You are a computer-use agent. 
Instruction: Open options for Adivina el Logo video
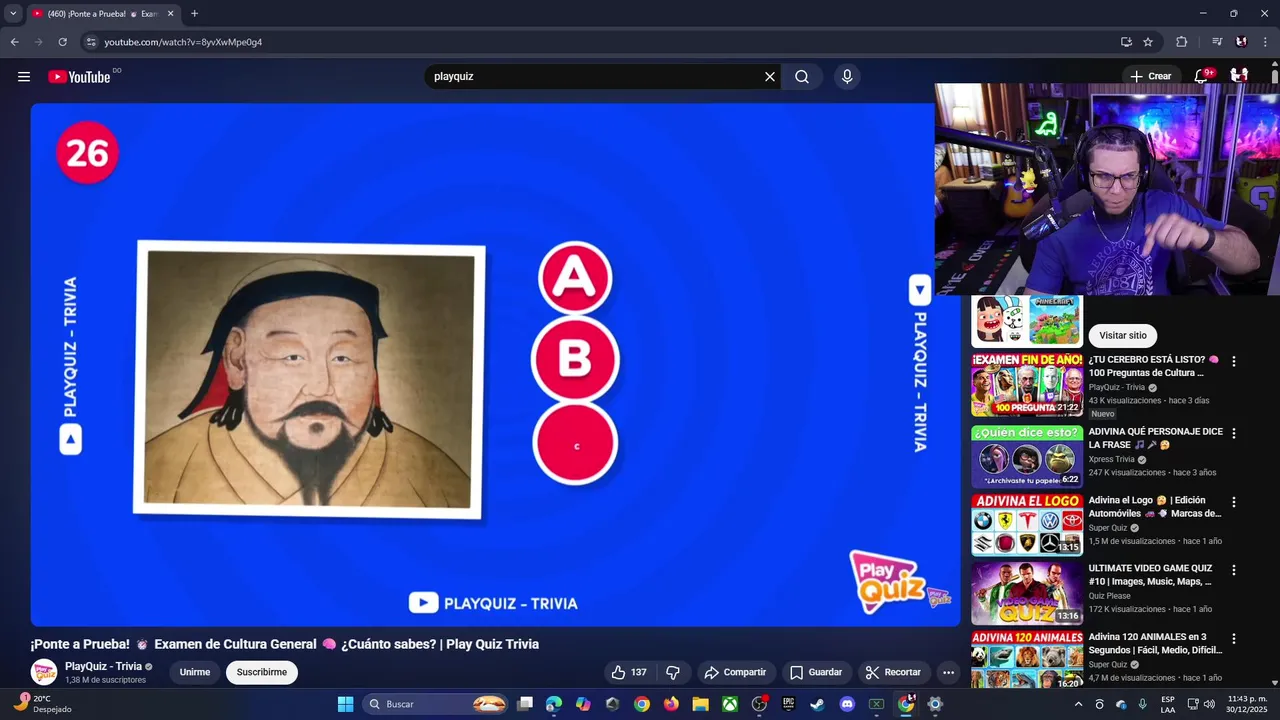(1233, 502)
